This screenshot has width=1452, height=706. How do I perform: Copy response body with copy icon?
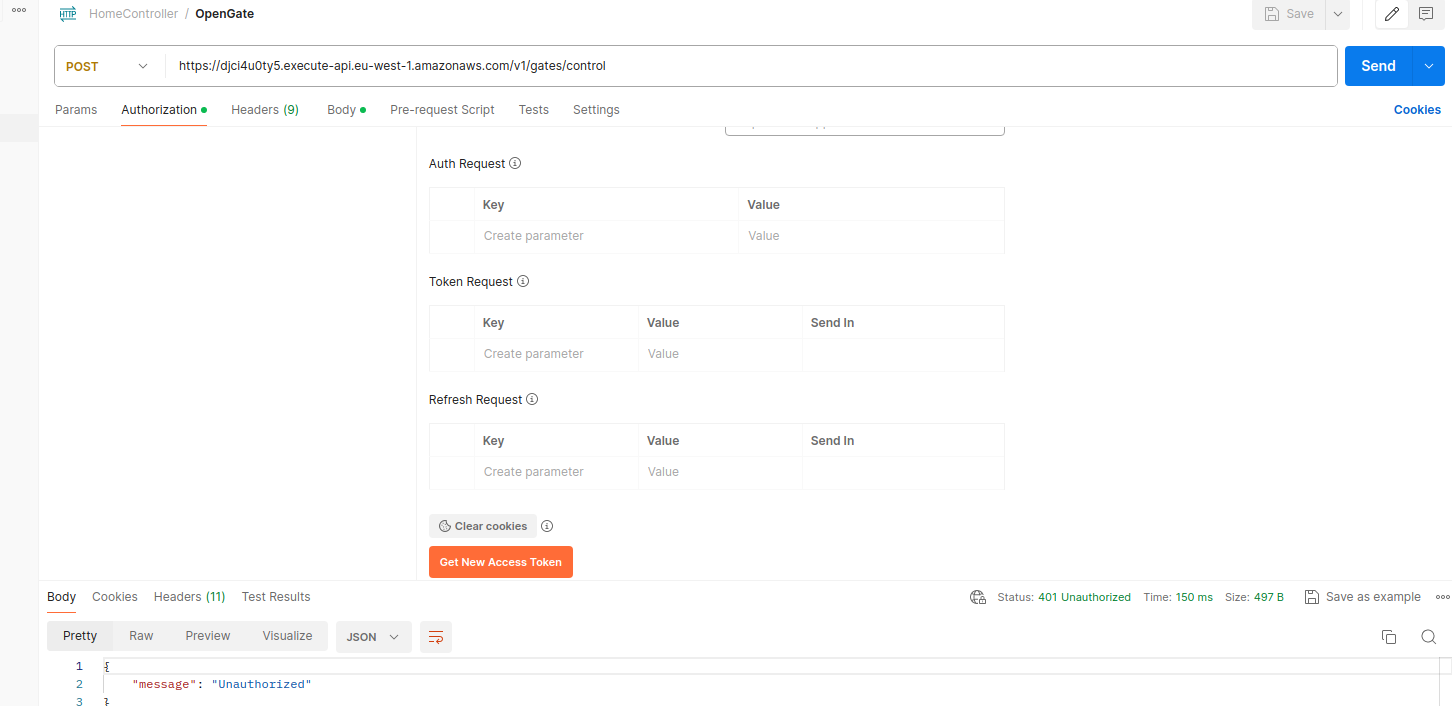pyautogui.click(x=1388, y=637)
